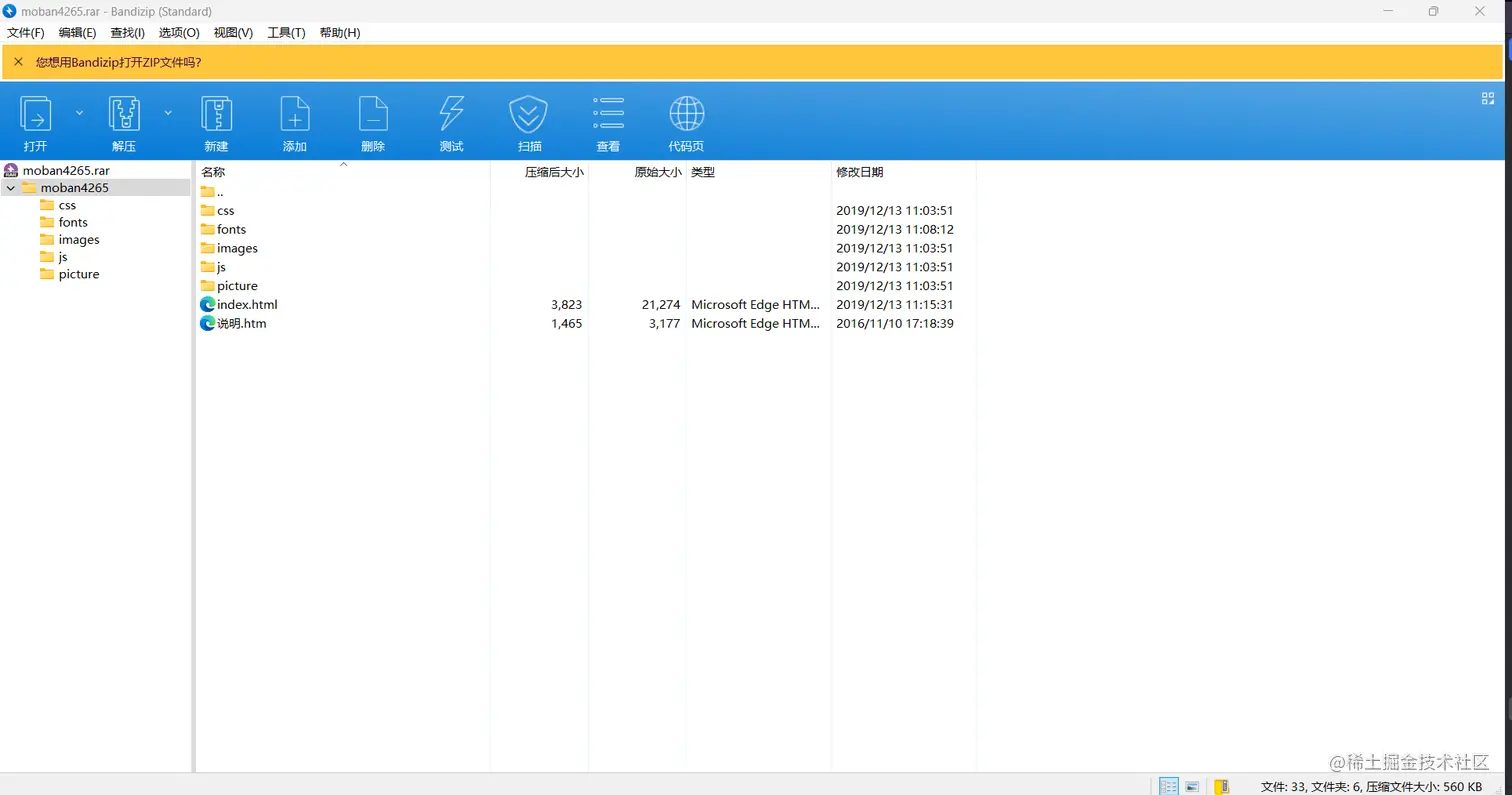Select the images folder in the tree
1512x795 pixels.
(79, 240)
